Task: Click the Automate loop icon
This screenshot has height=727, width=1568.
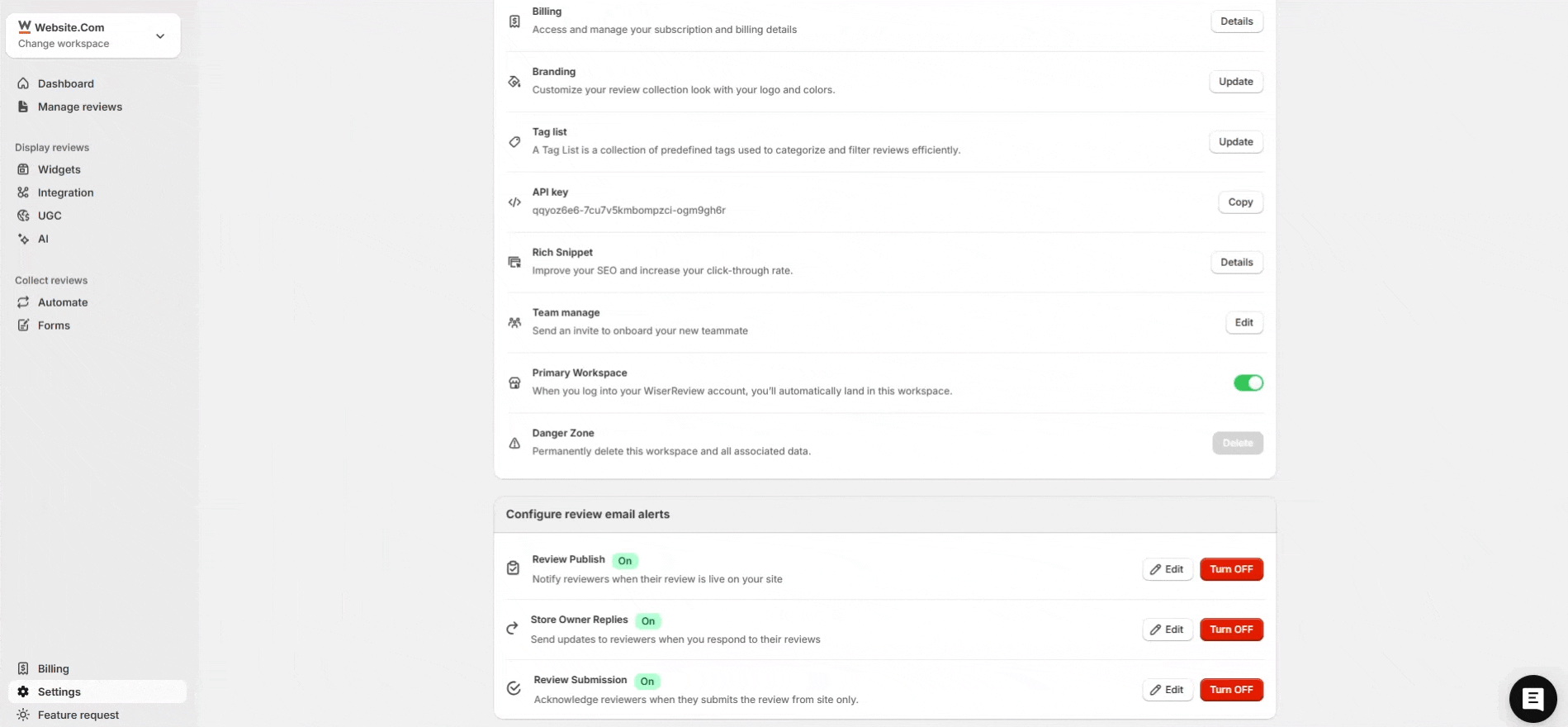Action: point(23,302)
